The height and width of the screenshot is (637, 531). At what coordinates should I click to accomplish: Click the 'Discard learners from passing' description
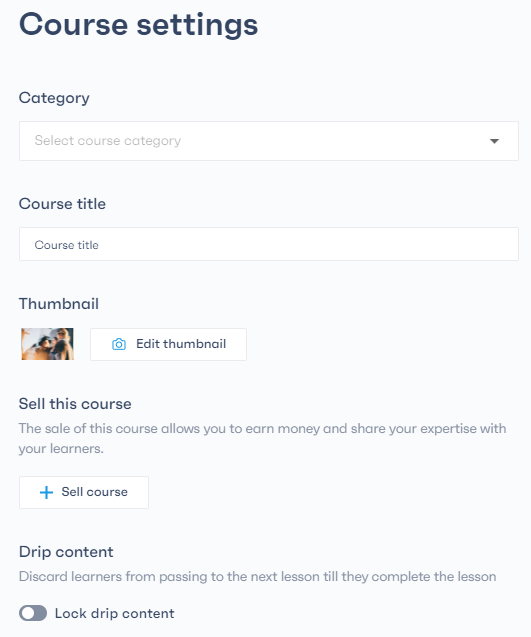point(258,577)
